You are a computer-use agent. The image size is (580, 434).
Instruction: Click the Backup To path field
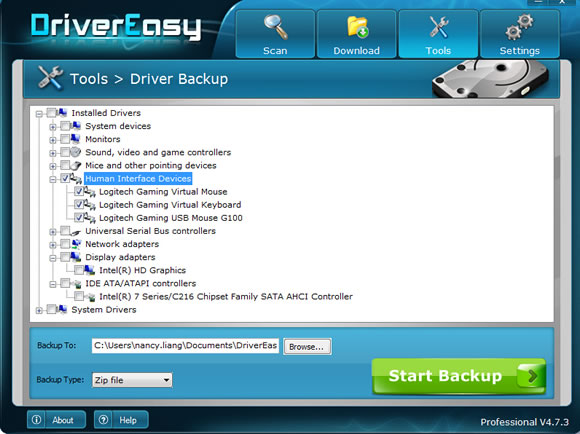click(185, 346)
